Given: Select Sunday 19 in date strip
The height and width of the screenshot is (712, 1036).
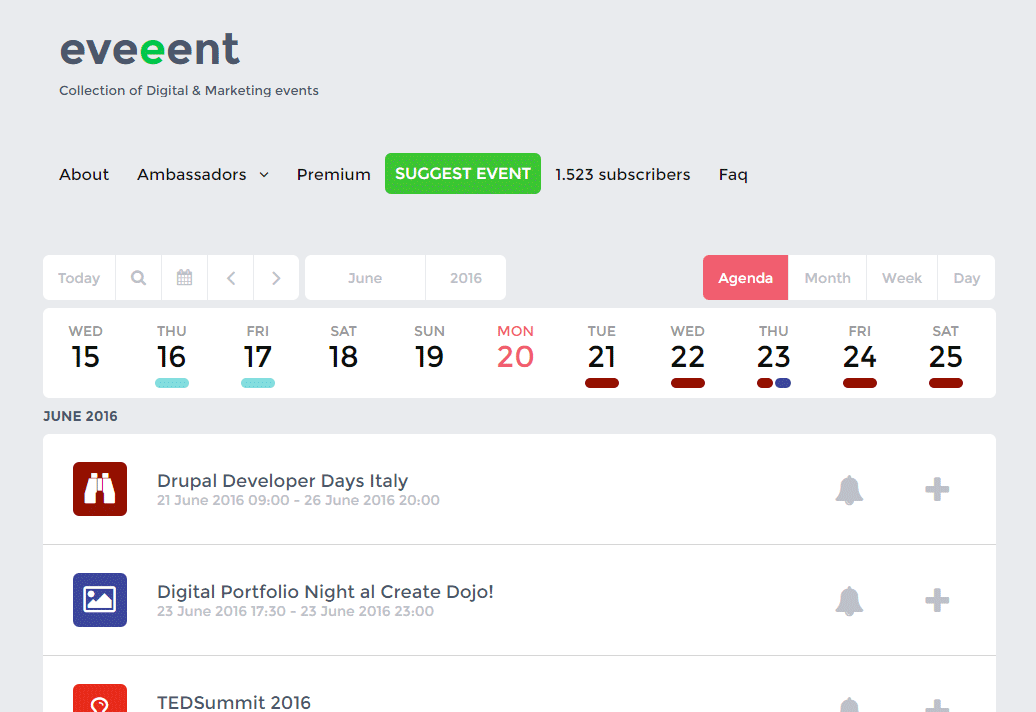Looking at the screenshot, I should pyautogui.click(x=429, y=348).
